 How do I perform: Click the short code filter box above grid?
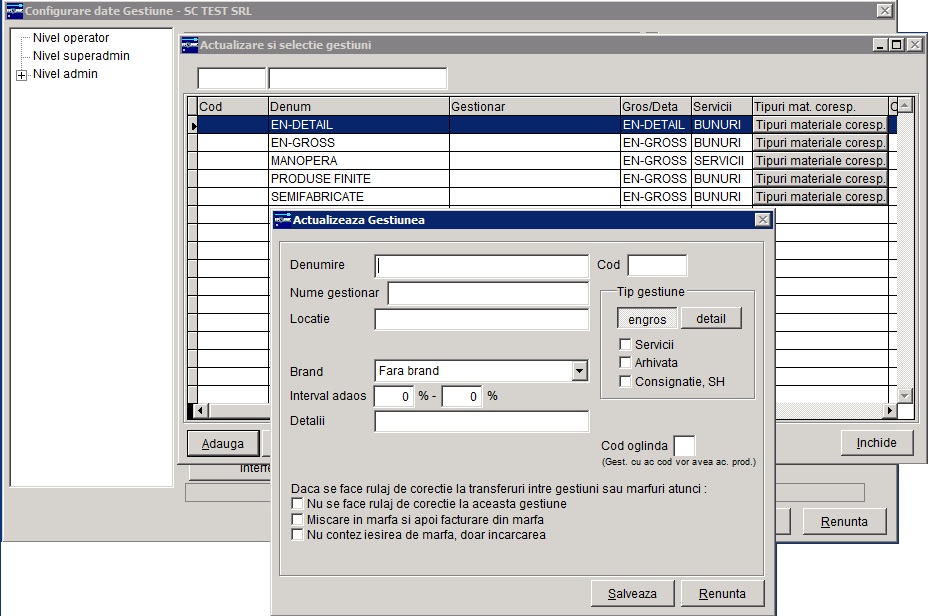(x=231, y=78)
